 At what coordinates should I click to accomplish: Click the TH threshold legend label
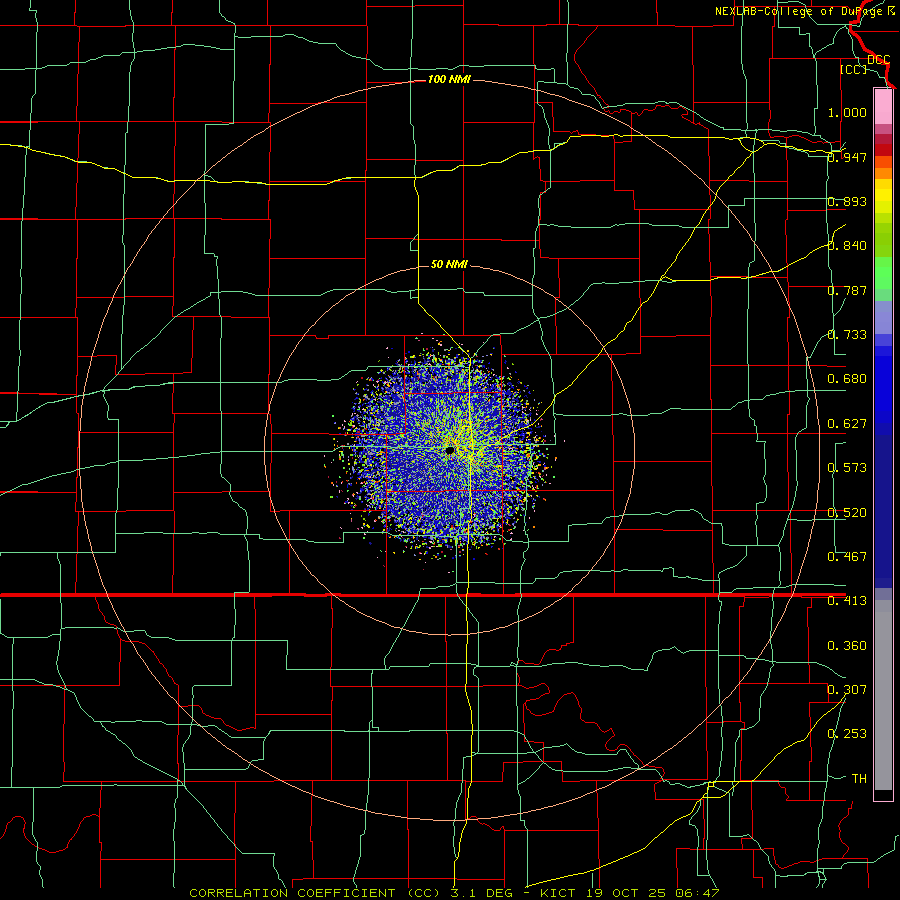[859, 779]
